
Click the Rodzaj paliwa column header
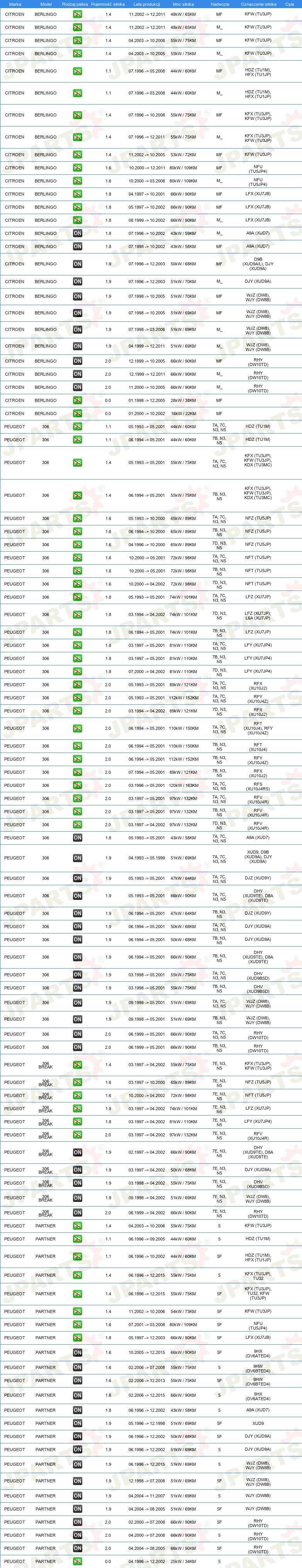pyautogui.click(x=75, y=4)
